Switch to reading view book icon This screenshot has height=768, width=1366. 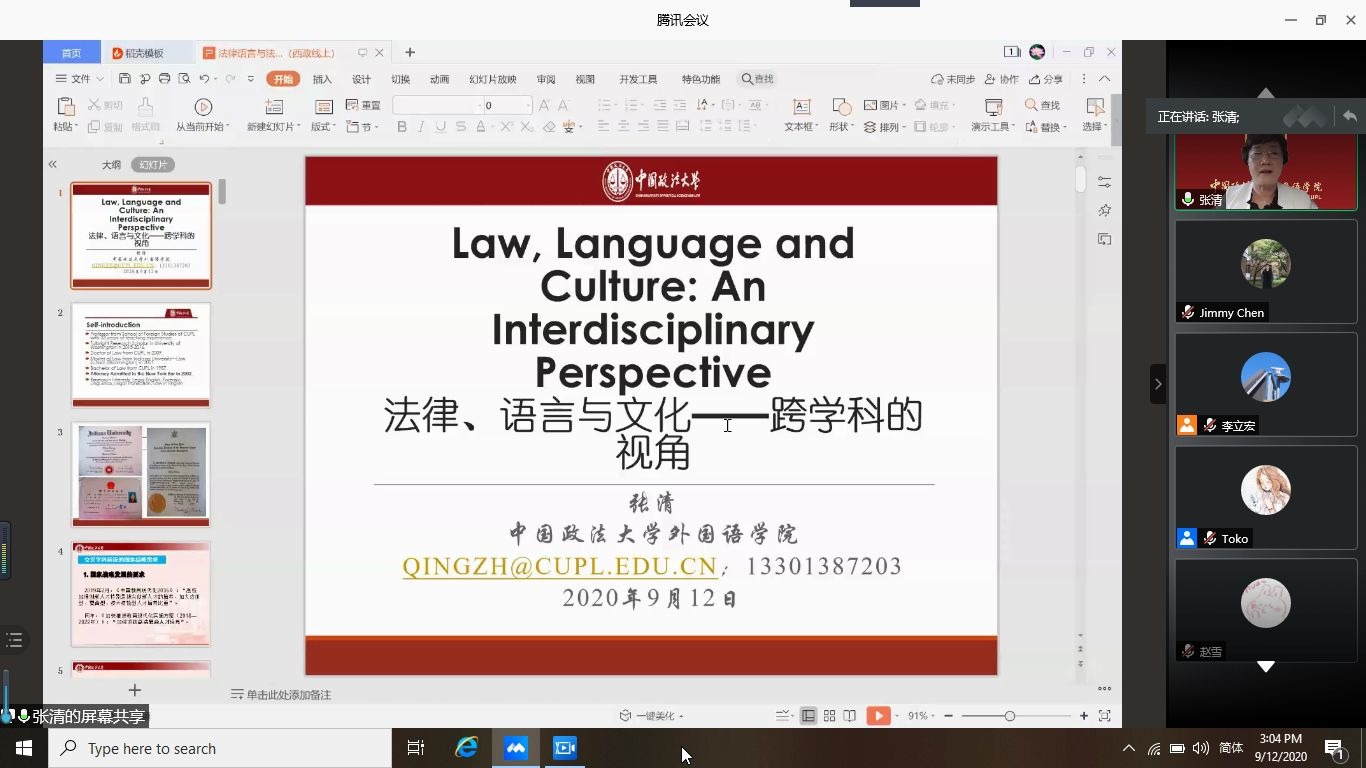tap(849, 716)
